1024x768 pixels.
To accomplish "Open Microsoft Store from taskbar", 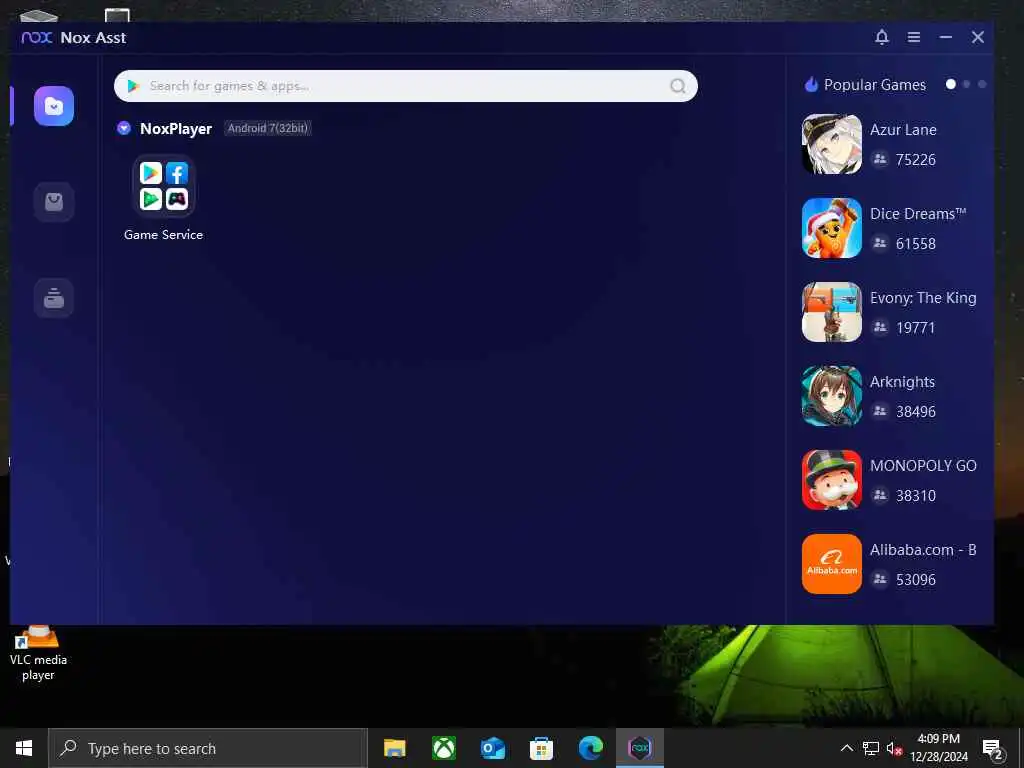I will [541, 748].
